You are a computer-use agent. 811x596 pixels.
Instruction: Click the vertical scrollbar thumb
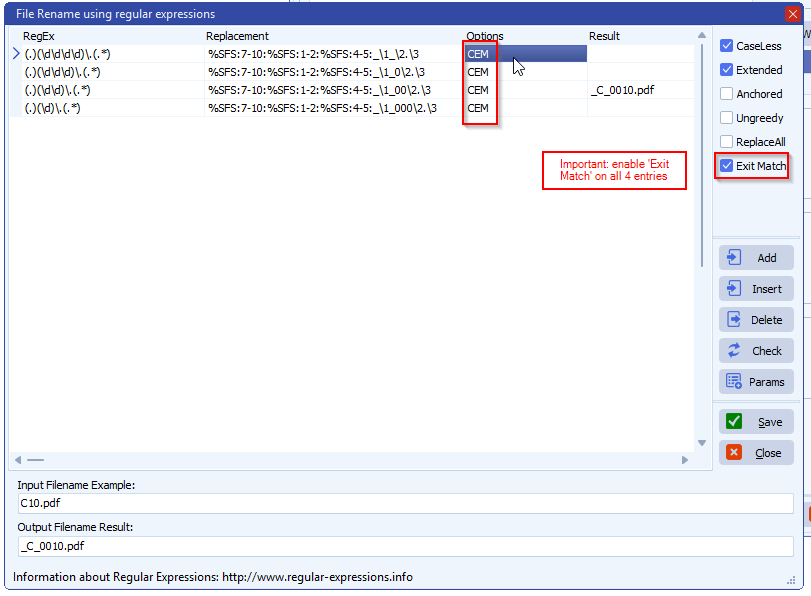[702, 155]
